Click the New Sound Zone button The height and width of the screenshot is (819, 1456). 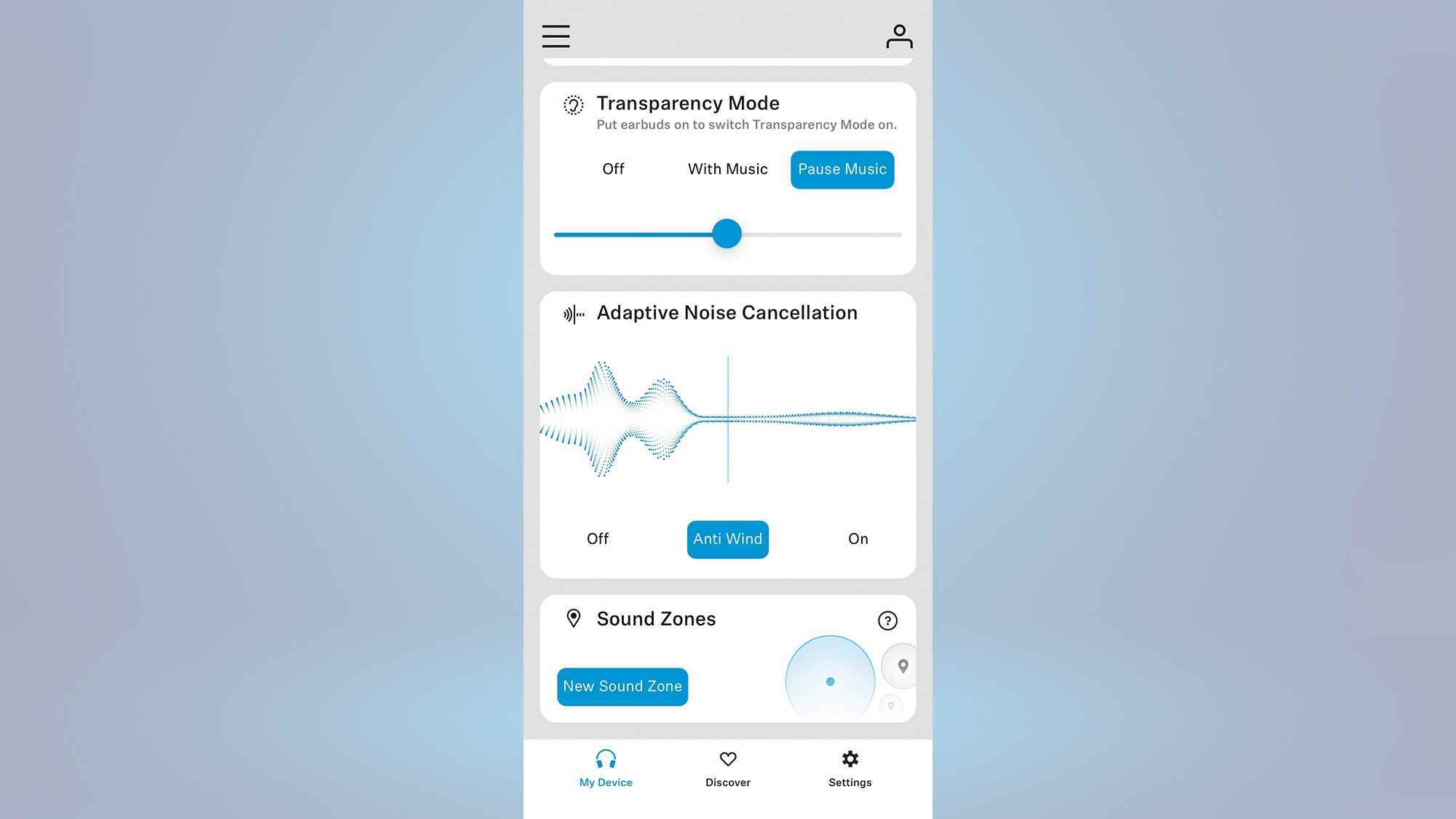click(x=621, y=685)
